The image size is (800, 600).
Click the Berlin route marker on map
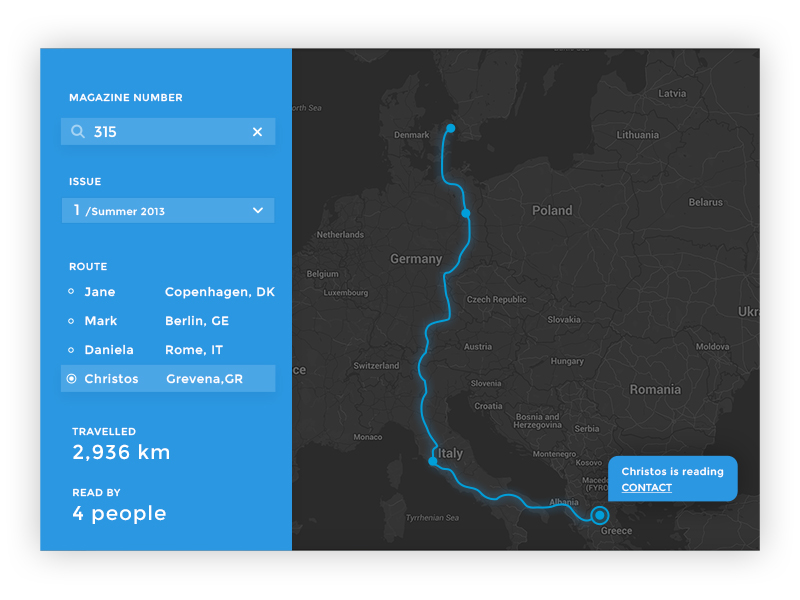pyautogui.click(x=465, y=213)
